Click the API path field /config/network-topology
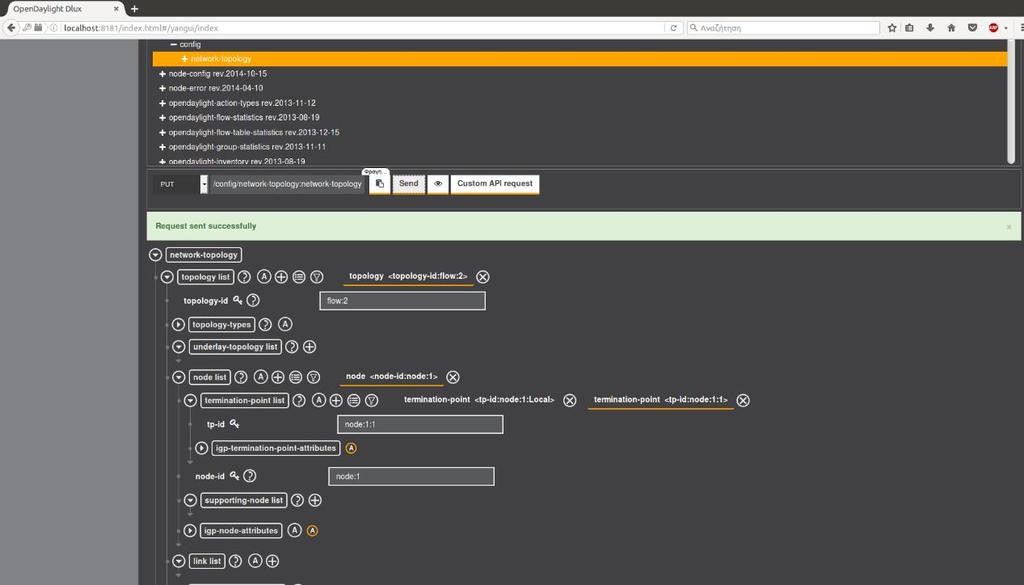The height and width of the screenshot is (585, 1024). coord(287,184)
